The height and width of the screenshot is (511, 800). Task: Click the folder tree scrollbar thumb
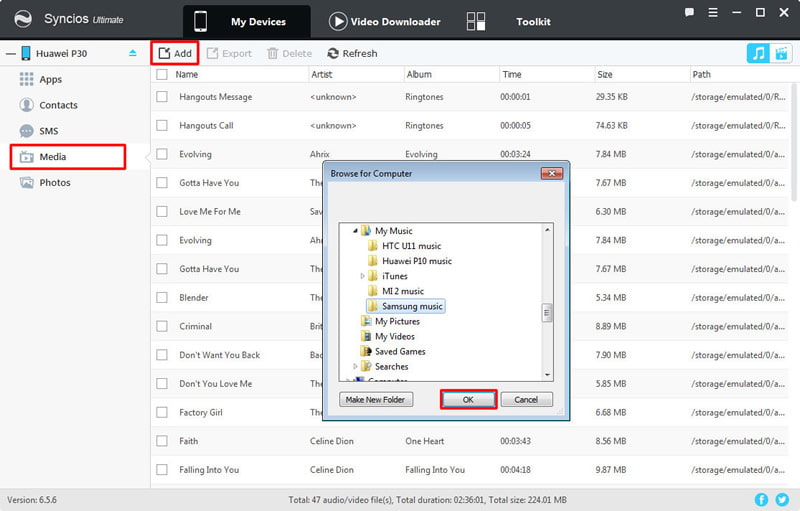(547, 313)
